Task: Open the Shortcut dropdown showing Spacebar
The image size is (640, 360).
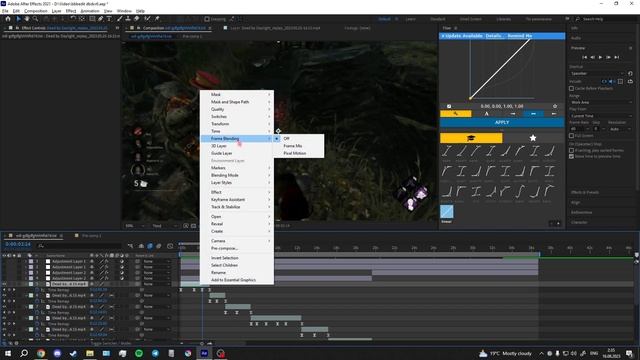Action: pyautogui.click(x=597, y=73)
